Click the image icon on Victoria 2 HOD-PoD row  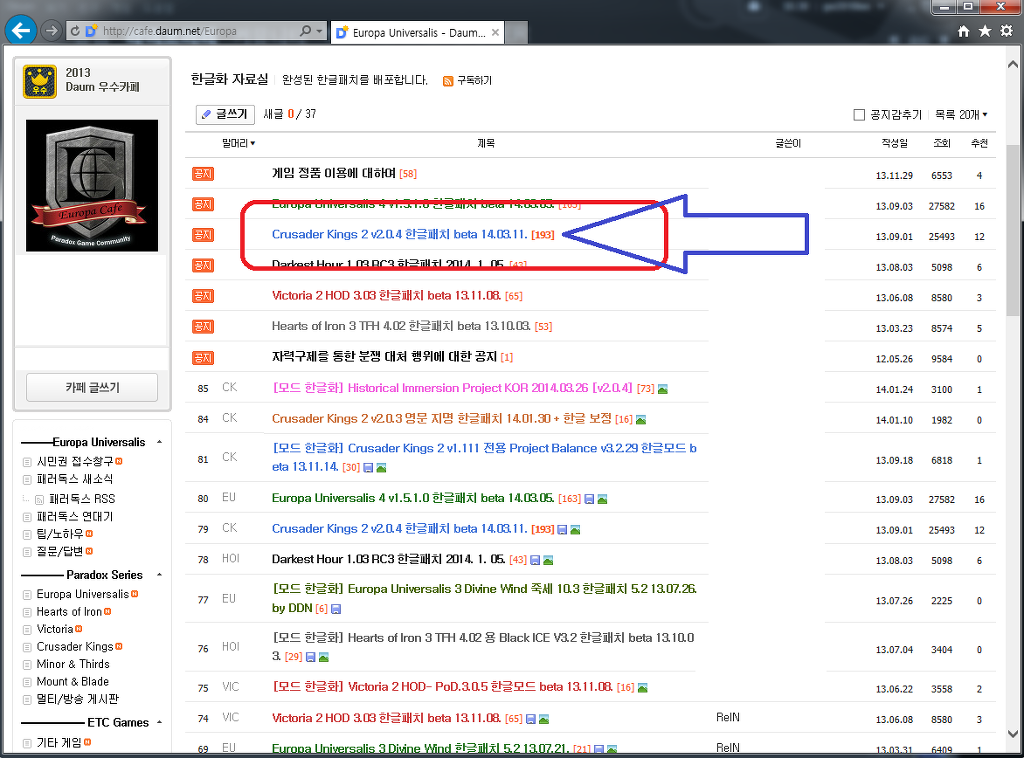point(643,687)
